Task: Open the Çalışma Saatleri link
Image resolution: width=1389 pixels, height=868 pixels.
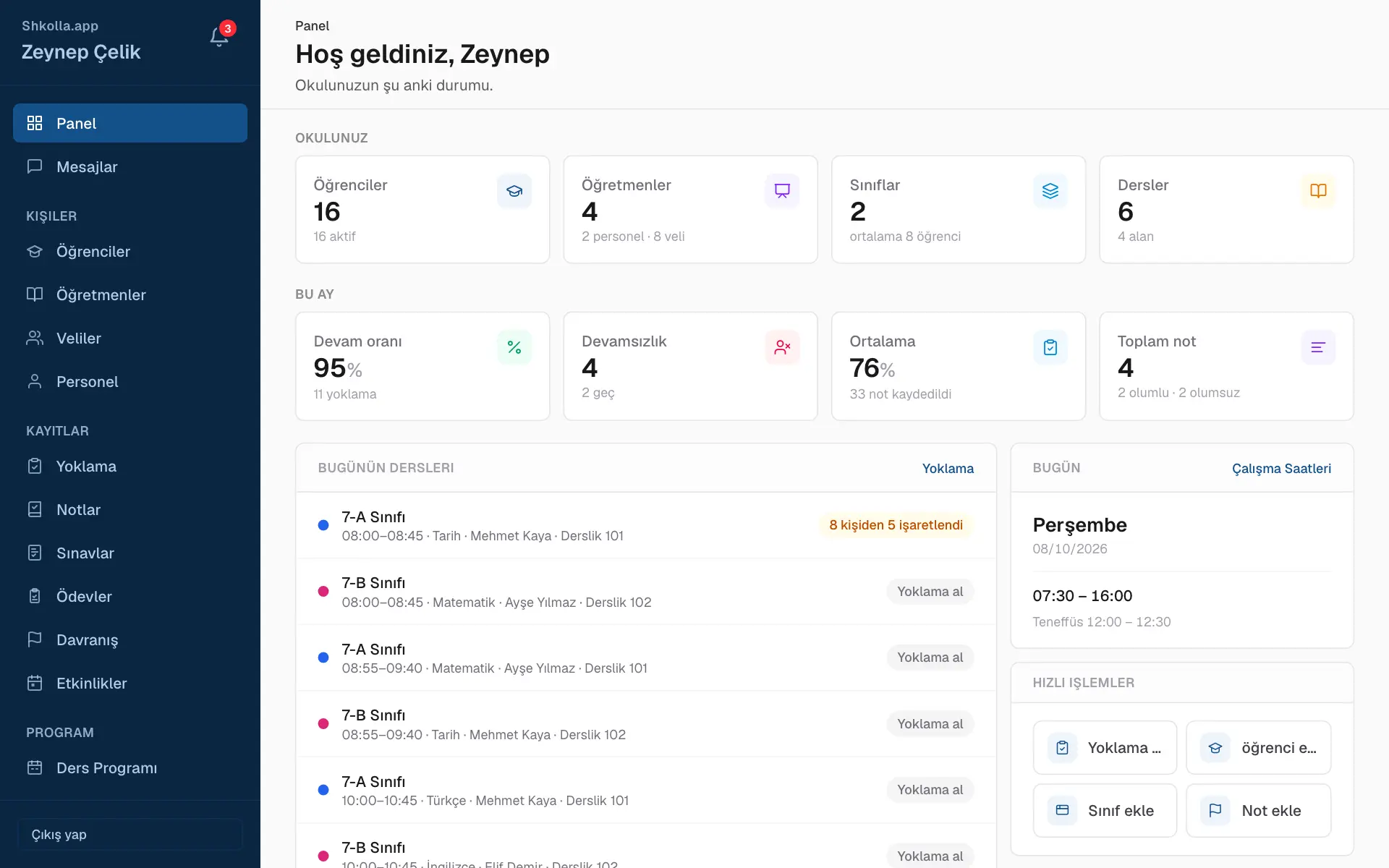Action: click(1281, 468)
